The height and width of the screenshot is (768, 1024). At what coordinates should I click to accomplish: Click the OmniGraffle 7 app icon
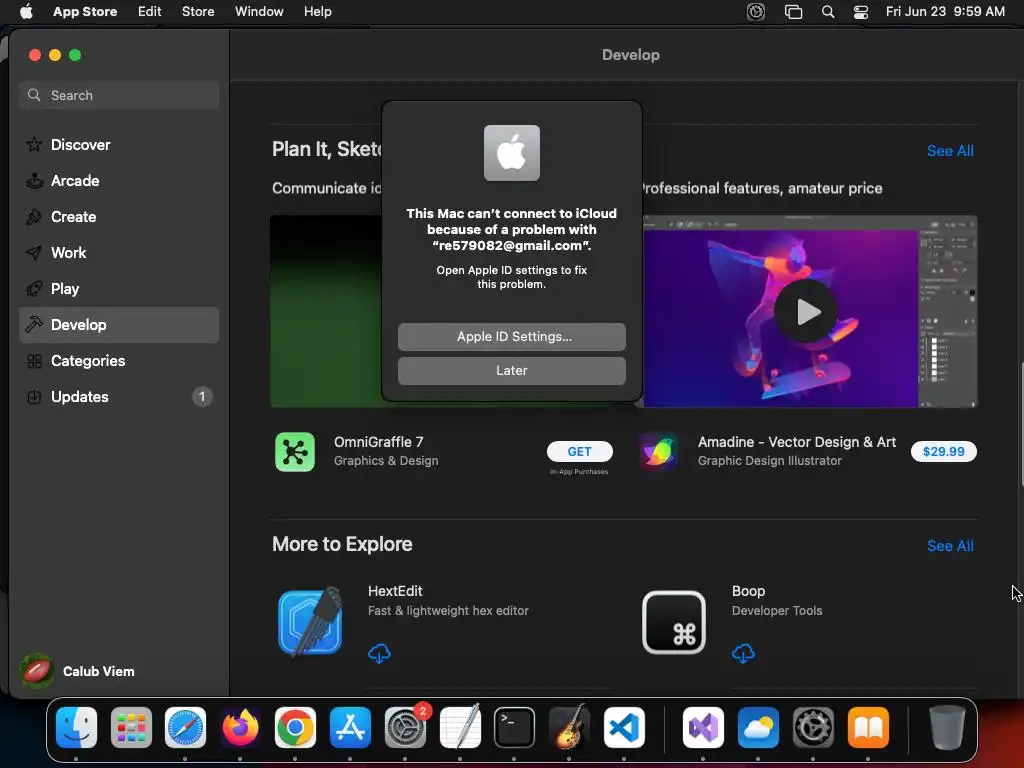pyautogui.click(x=295, y=451)
